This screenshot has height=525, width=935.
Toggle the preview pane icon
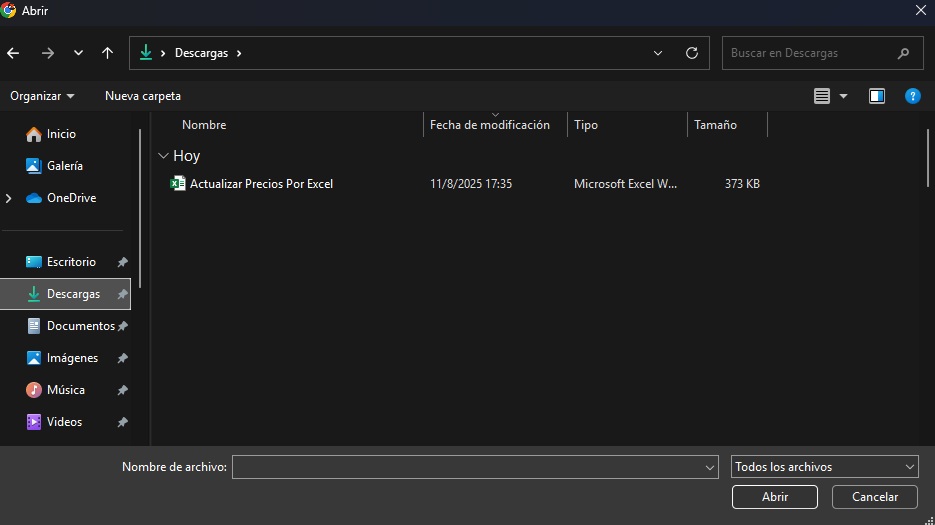tap(877, 96)
